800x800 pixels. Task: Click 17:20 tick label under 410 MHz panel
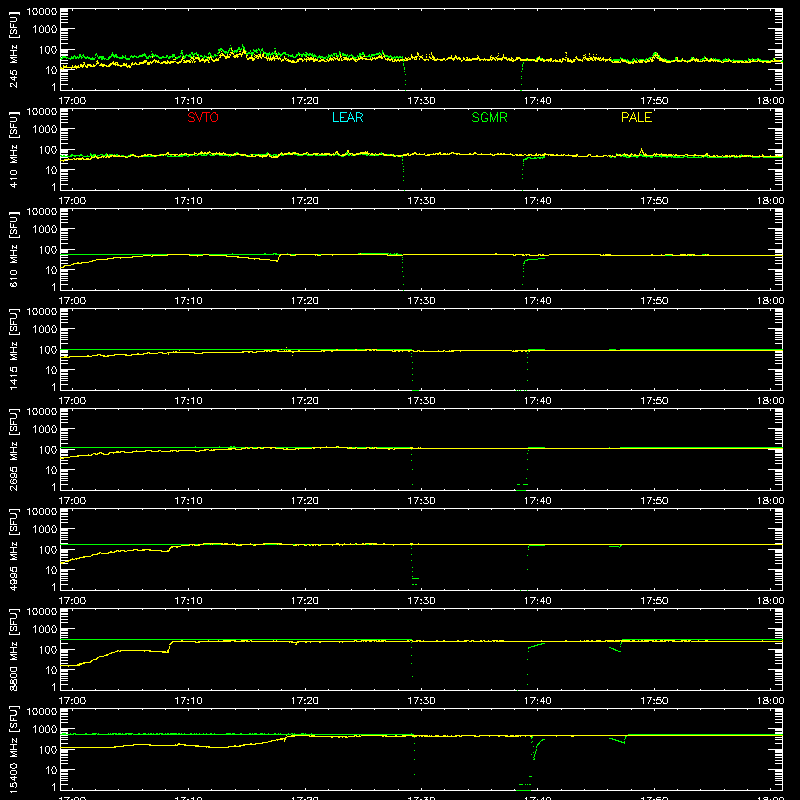pyautogui.click(x=305, y=201)
